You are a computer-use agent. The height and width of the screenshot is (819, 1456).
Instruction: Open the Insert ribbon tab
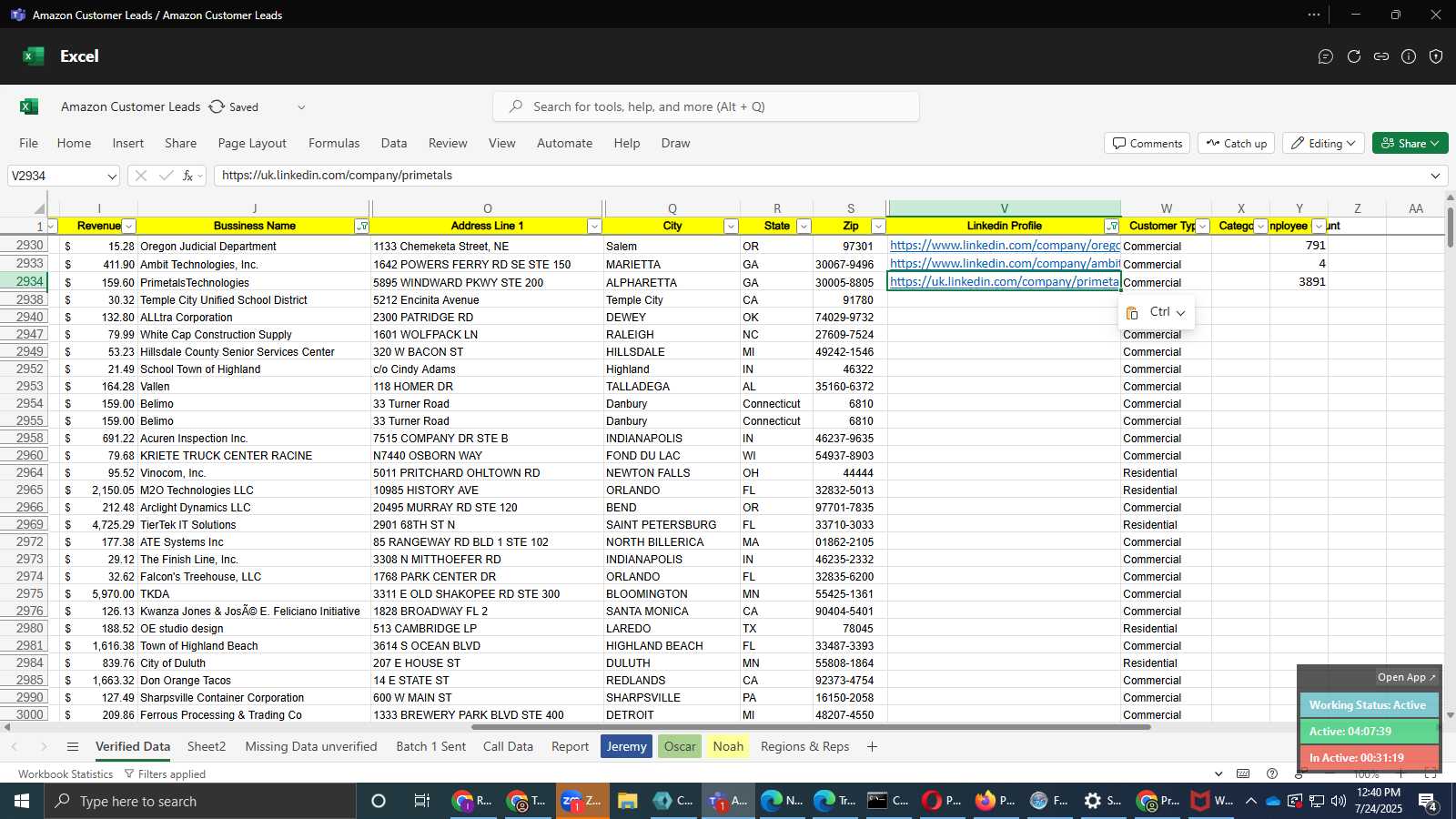[x=128, y=144]
